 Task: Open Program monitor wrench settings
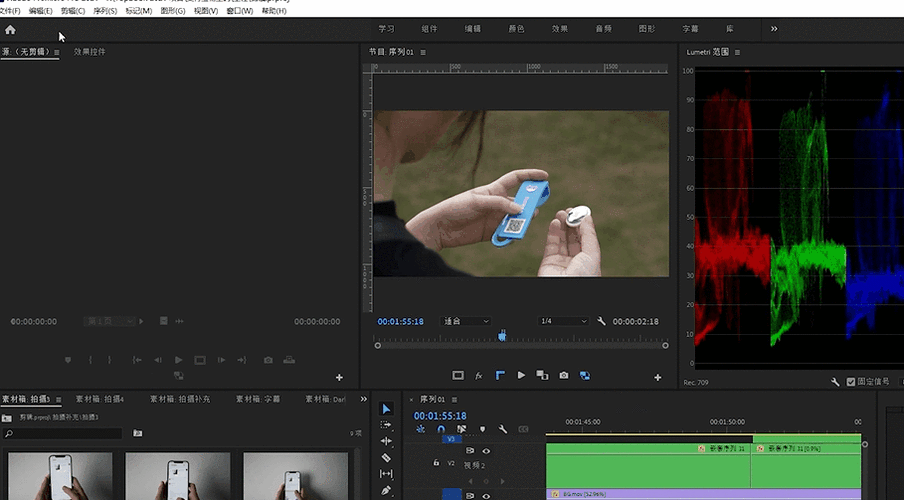pos(602,321)
